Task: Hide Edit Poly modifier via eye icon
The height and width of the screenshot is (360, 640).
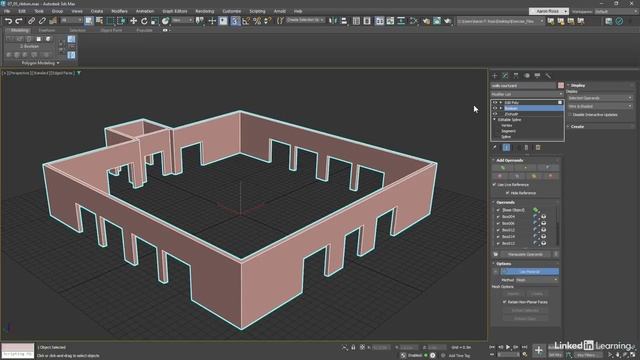Action: pyautogui.click(x=495, y=102)
